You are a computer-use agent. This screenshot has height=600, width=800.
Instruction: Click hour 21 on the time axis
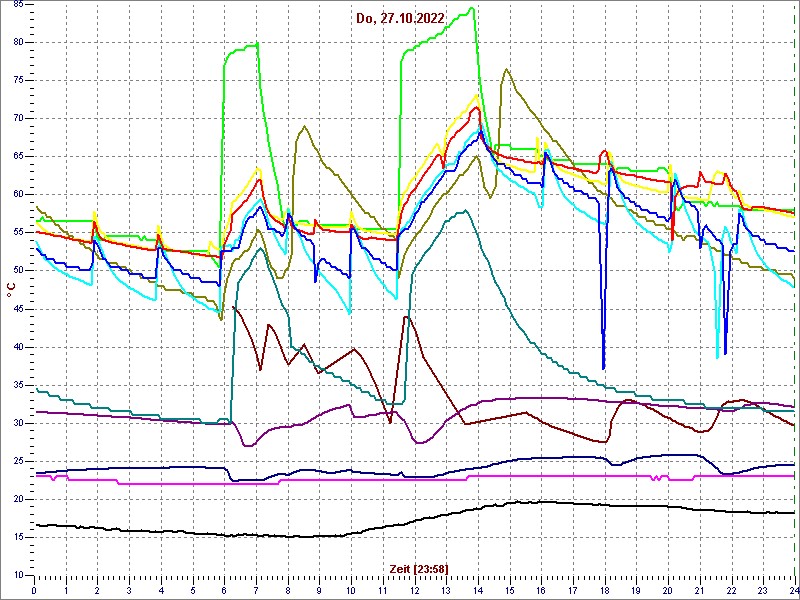click(x=700, y=590)
